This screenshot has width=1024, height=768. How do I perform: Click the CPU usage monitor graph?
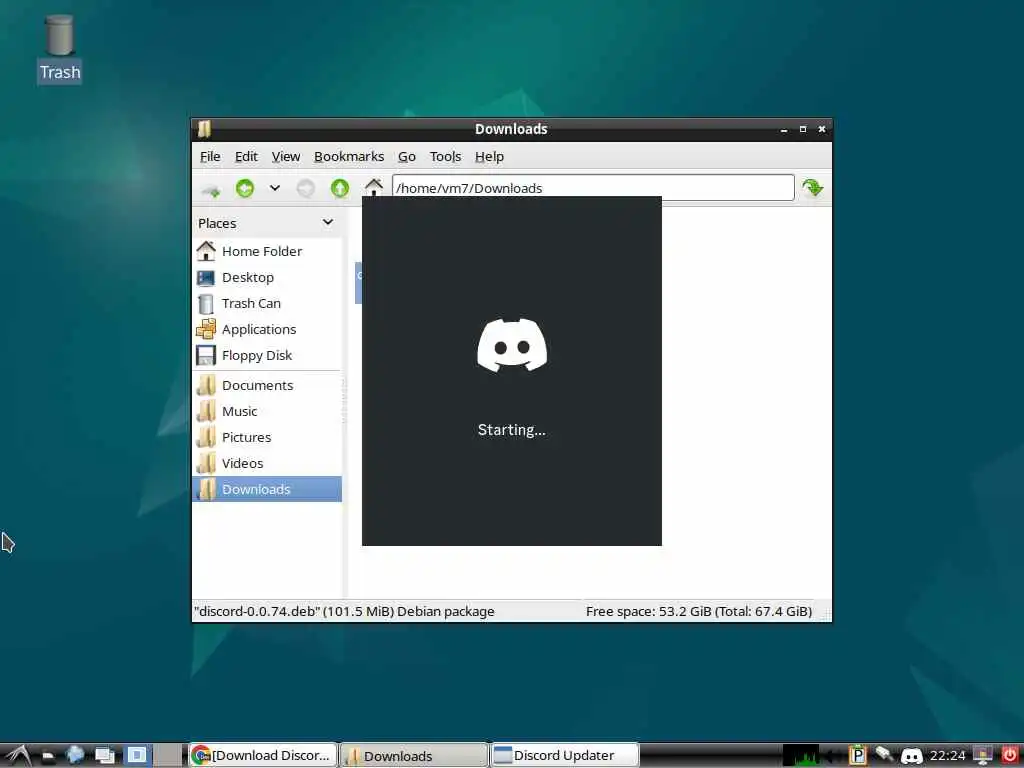pyautogui.click(x=801, y=756)
